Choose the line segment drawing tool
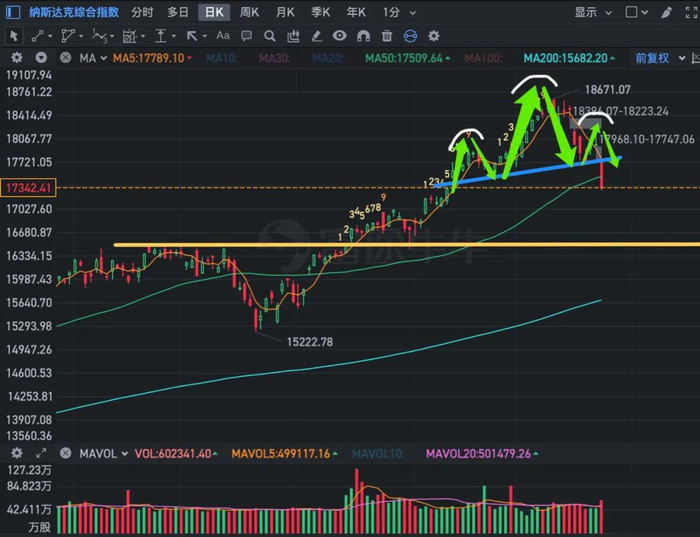The image size is (700, 537). 38,36
